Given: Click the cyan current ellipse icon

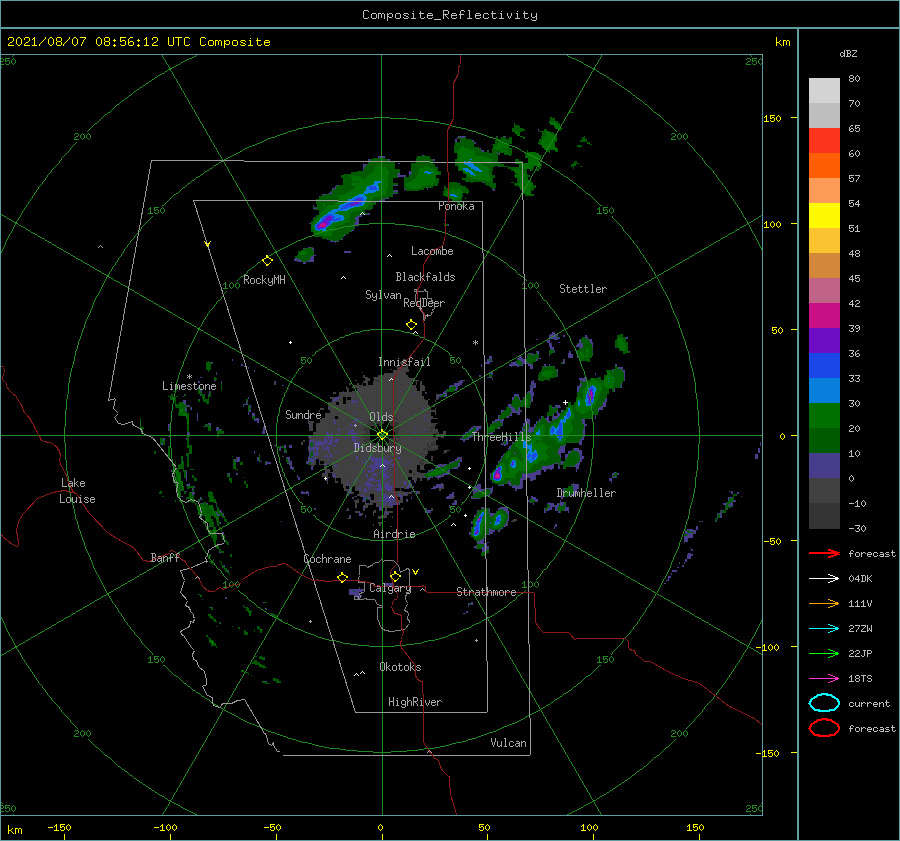Looking at the screenshot, I should (x=824, y=703).
